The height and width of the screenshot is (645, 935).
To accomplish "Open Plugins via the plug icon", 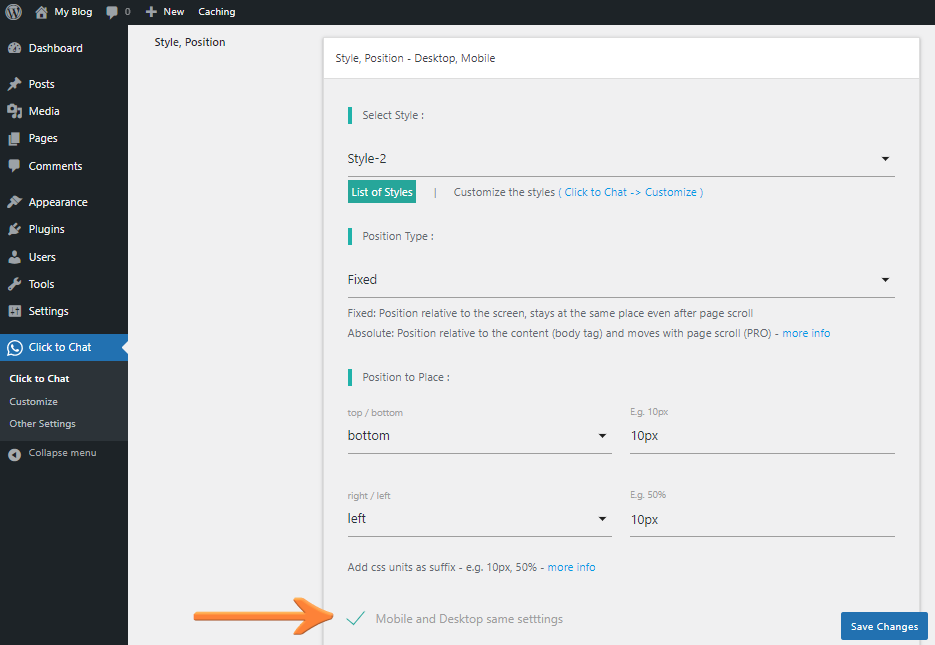I will point(15,228).
